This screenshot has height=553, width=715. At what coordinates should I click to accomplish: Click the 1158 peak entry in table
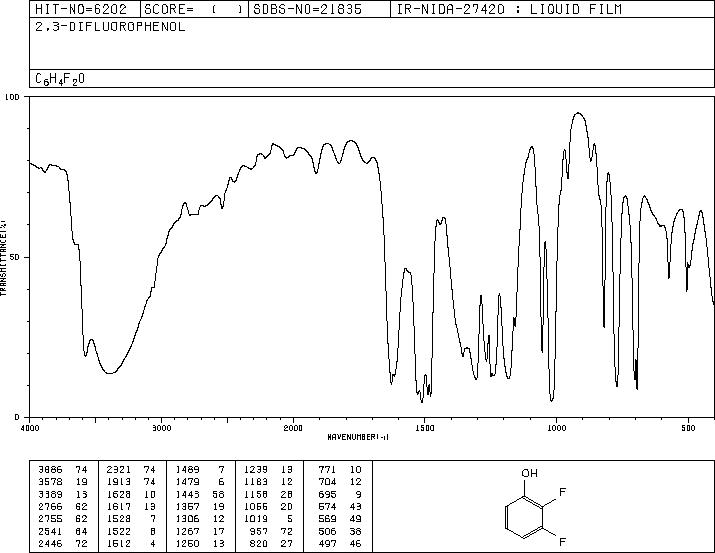click(269, 494)
